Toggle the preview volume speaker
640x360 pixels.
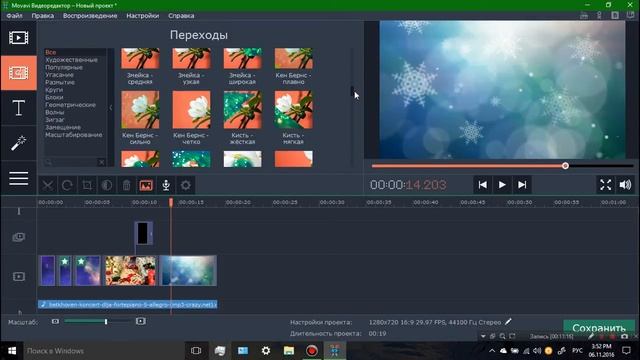point(625,185)
